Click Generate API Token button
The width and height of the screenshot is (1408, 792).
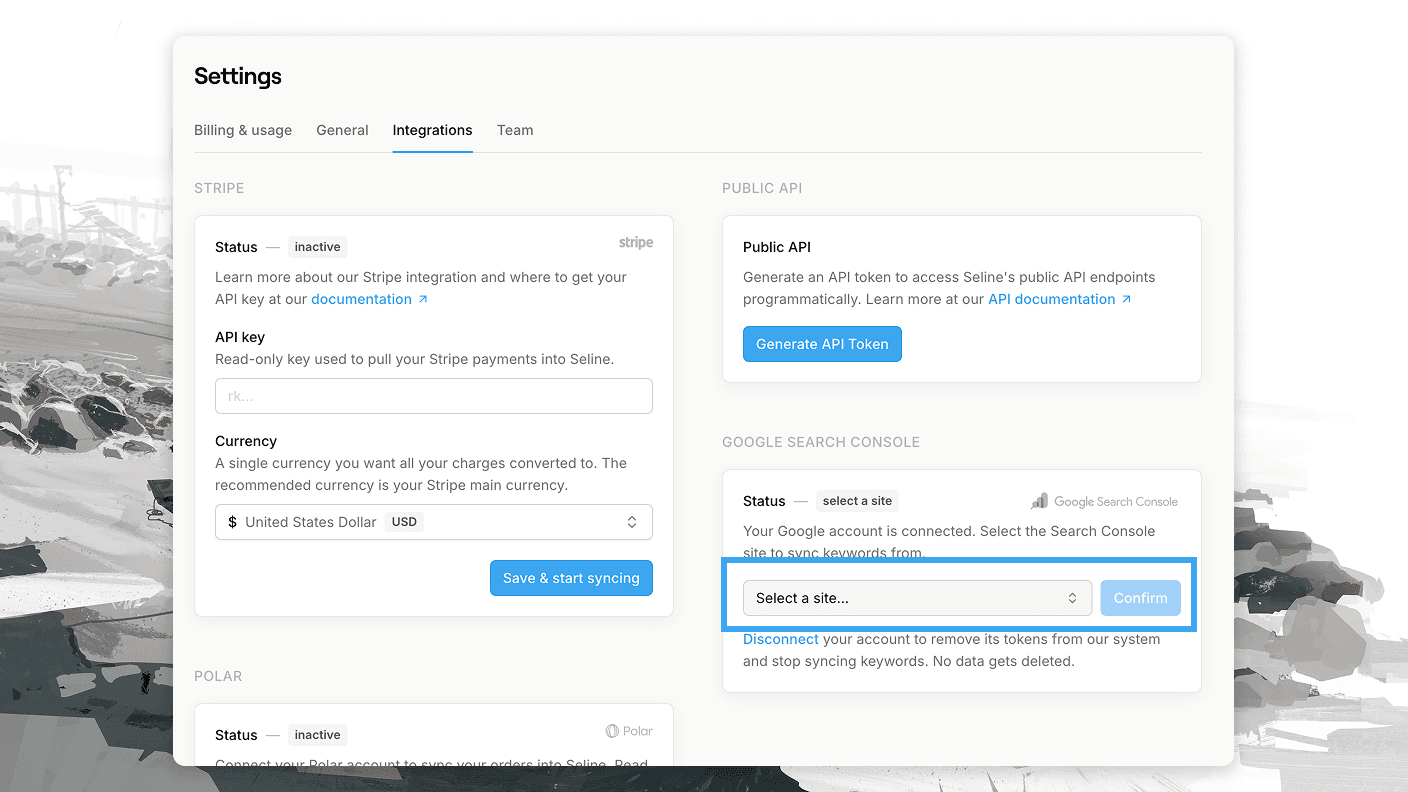tap(822, 344)
